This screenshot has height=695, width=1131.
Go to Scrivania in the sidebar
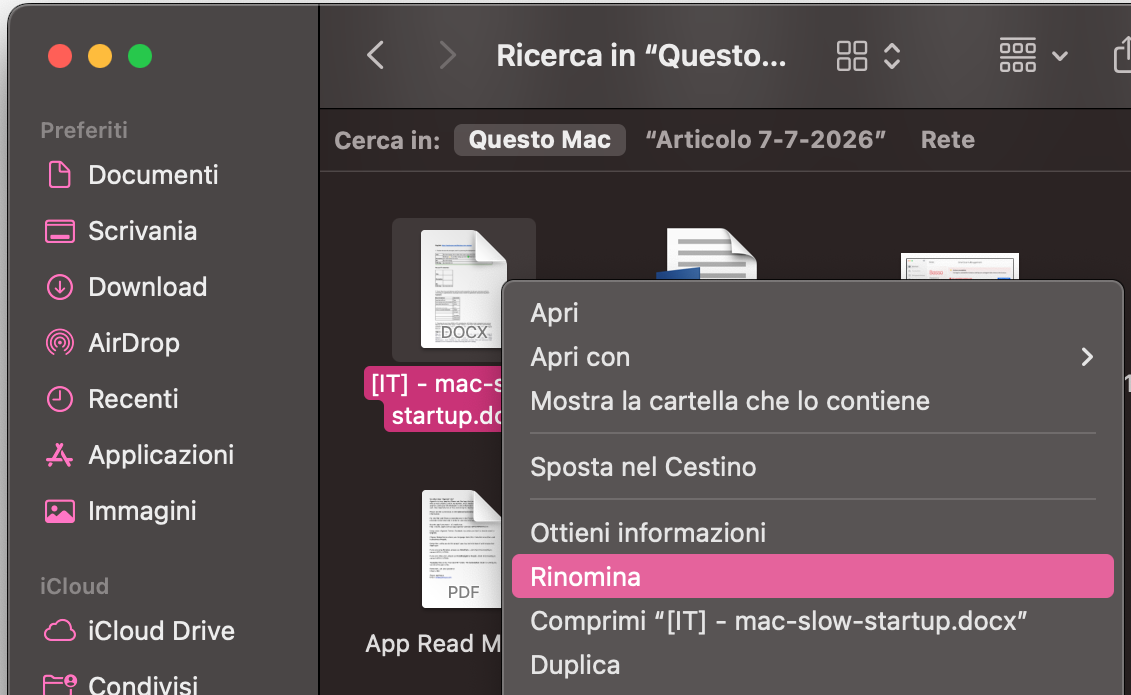142,231
